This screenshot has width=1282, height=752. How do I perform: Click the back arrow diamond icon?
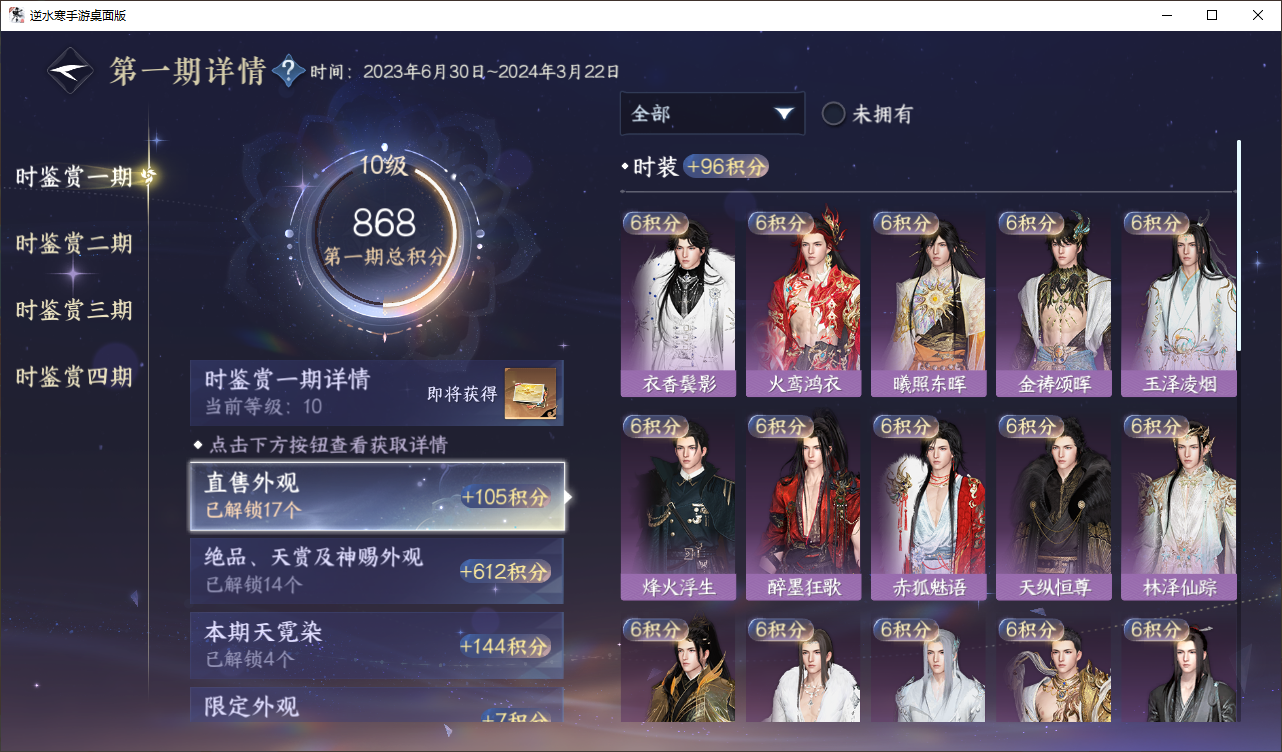(71, 71)
